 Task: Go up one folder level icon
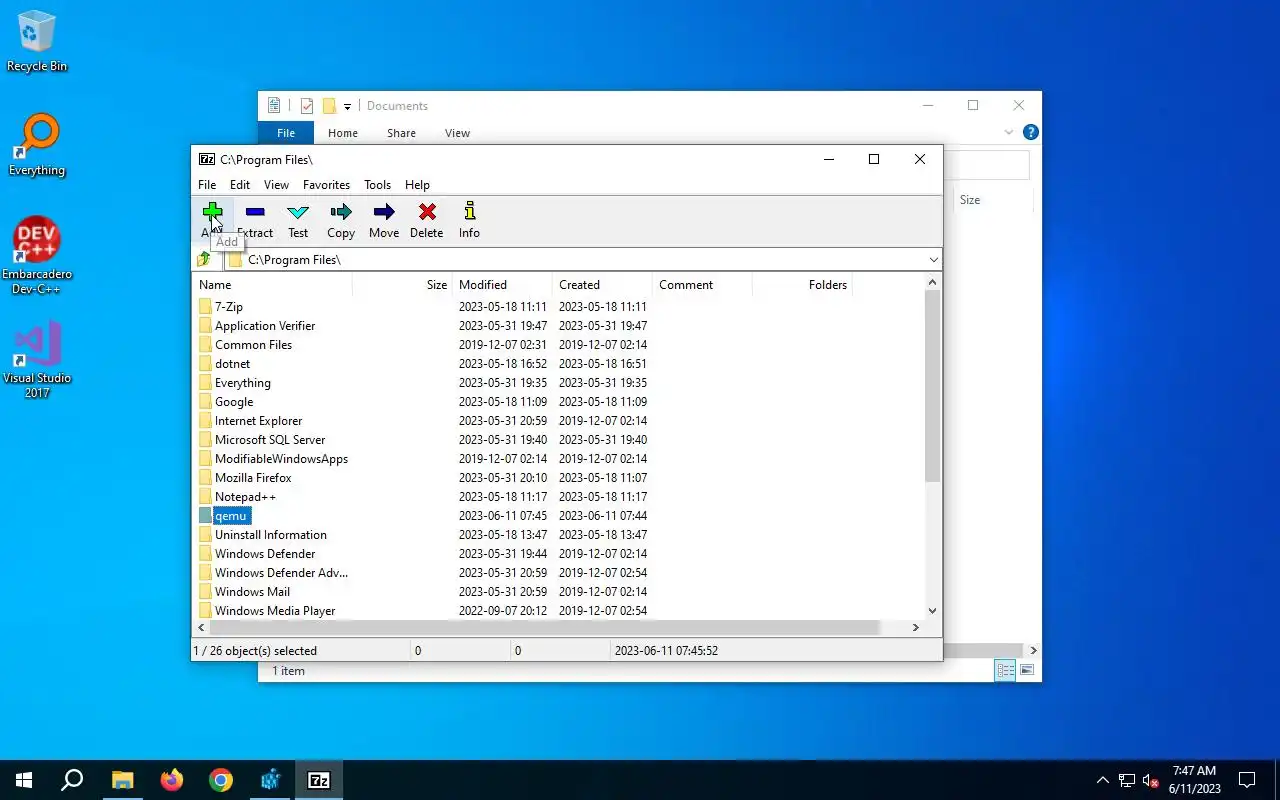tap(205, 259)
